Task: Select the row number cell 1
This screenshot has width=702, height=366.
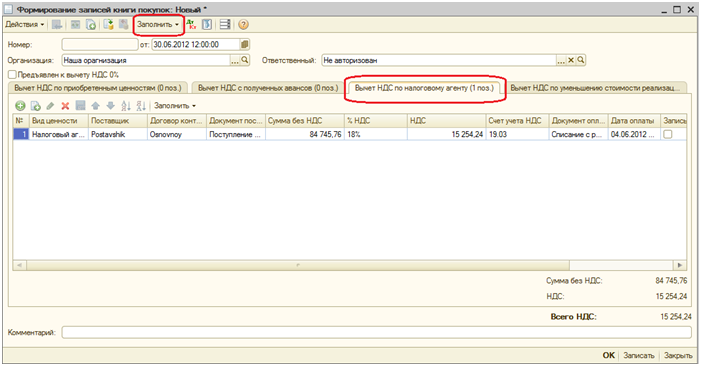Action: (21, 134)
